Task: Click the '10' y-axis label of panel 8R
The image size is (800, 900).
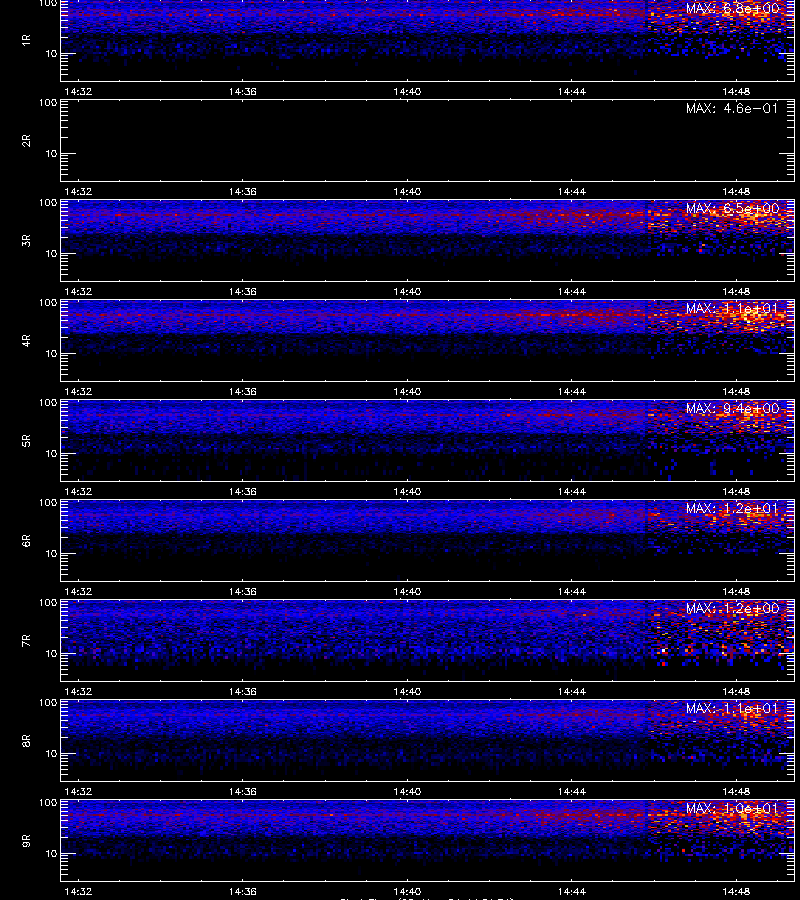Action: click(51, 754)
